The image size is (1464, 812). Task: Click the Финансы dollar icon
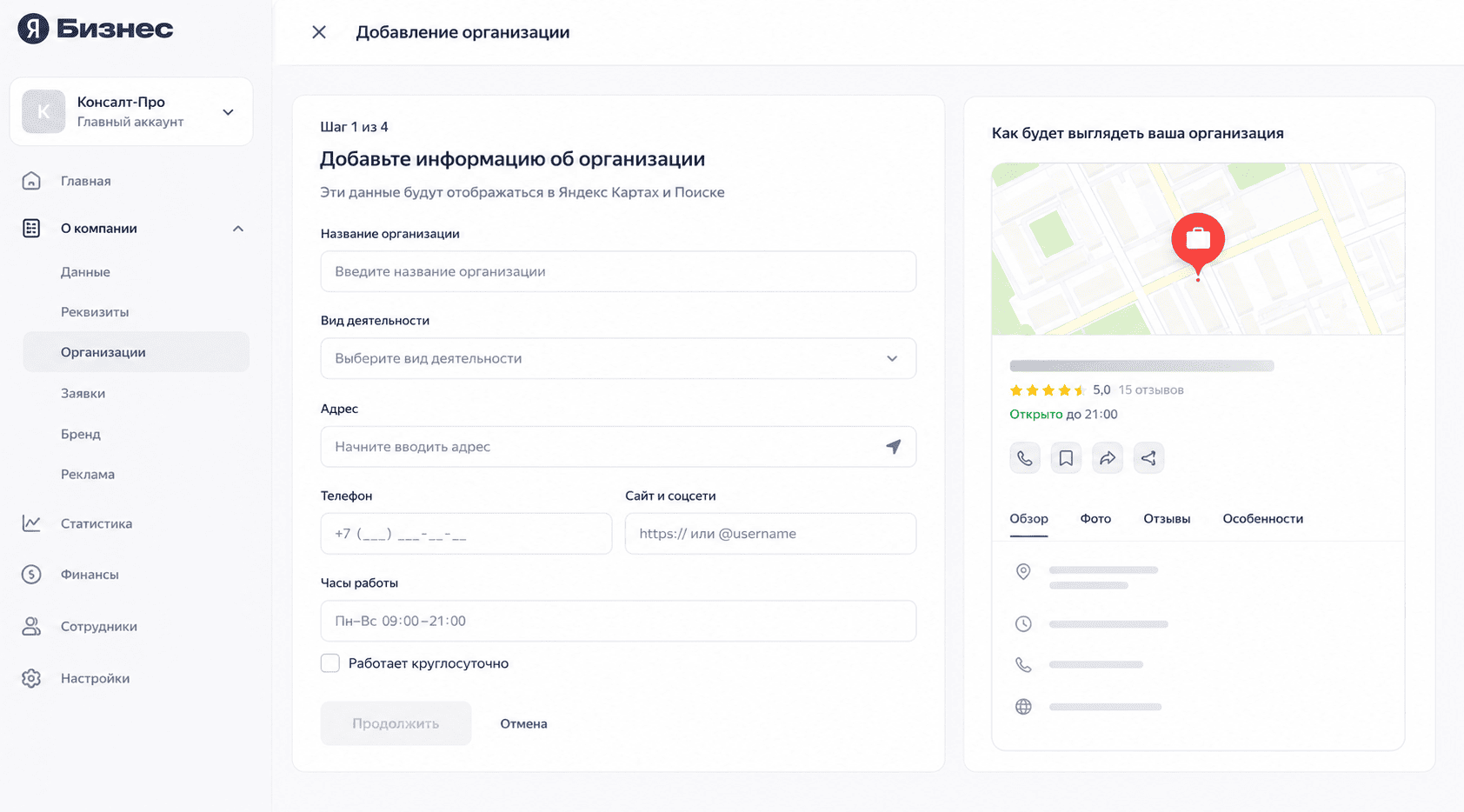click(x=31, y=575)
